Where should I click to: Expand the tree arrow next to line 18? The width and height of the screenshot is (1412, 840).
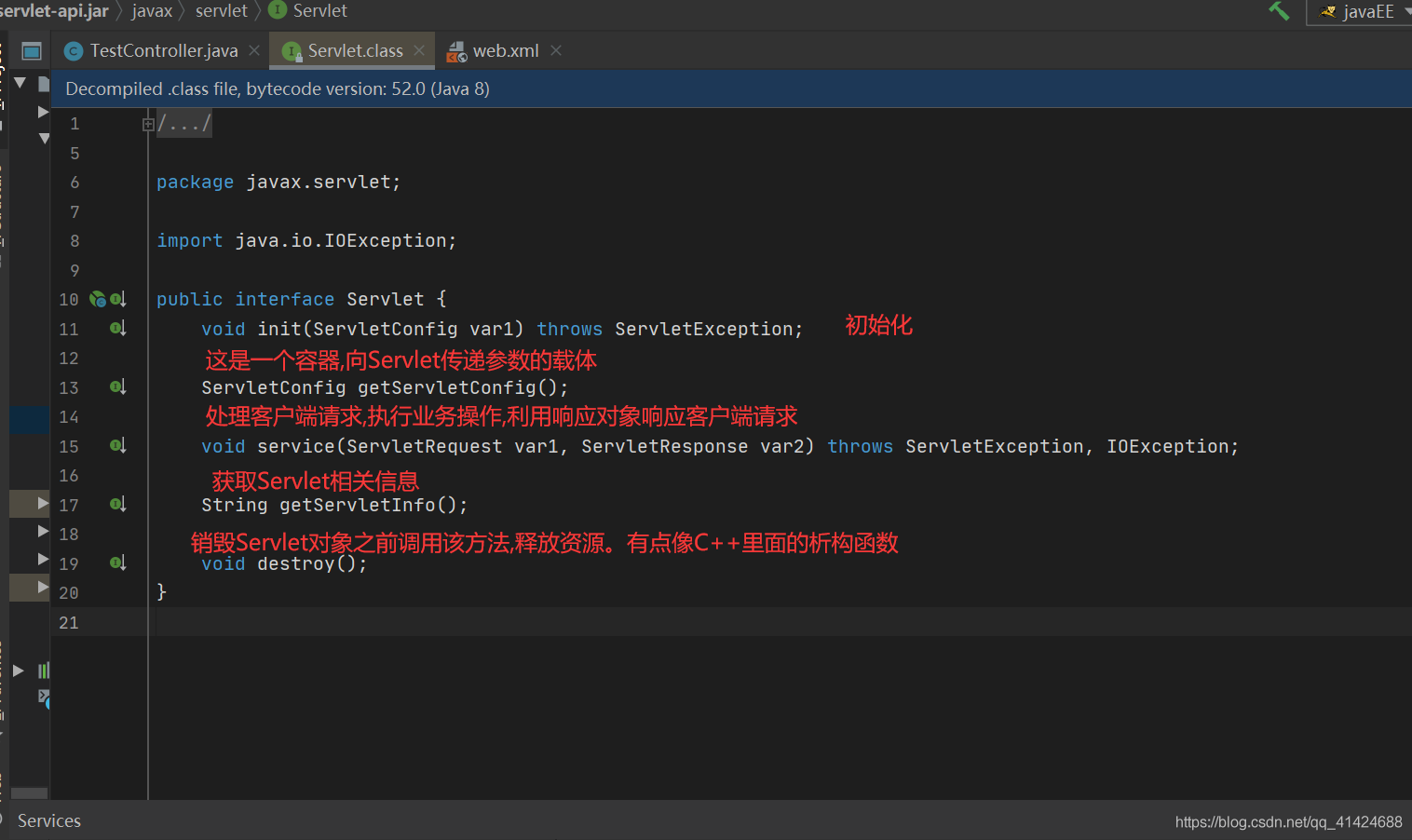click(x=43, y=532)
